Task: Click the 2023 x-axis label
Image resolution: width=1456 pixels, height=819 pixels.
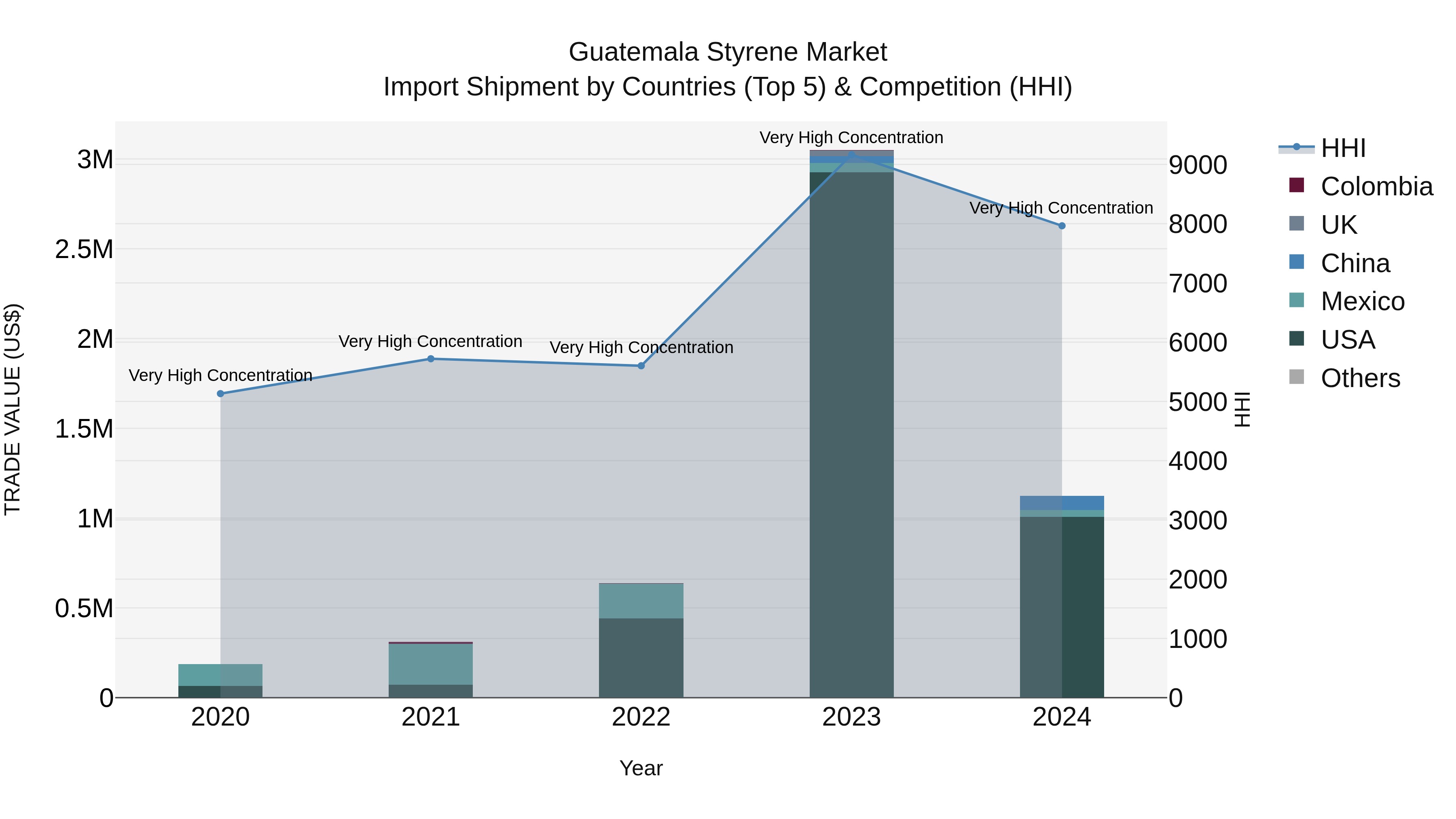Action: [x=852, y=717]
